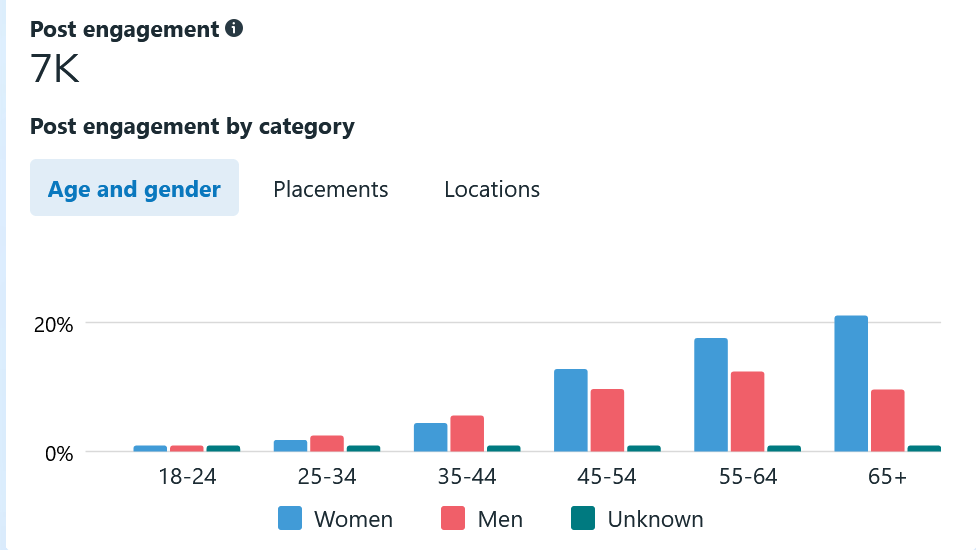
Task: Click the Women bar for 55-64
Action: [711, 395]
